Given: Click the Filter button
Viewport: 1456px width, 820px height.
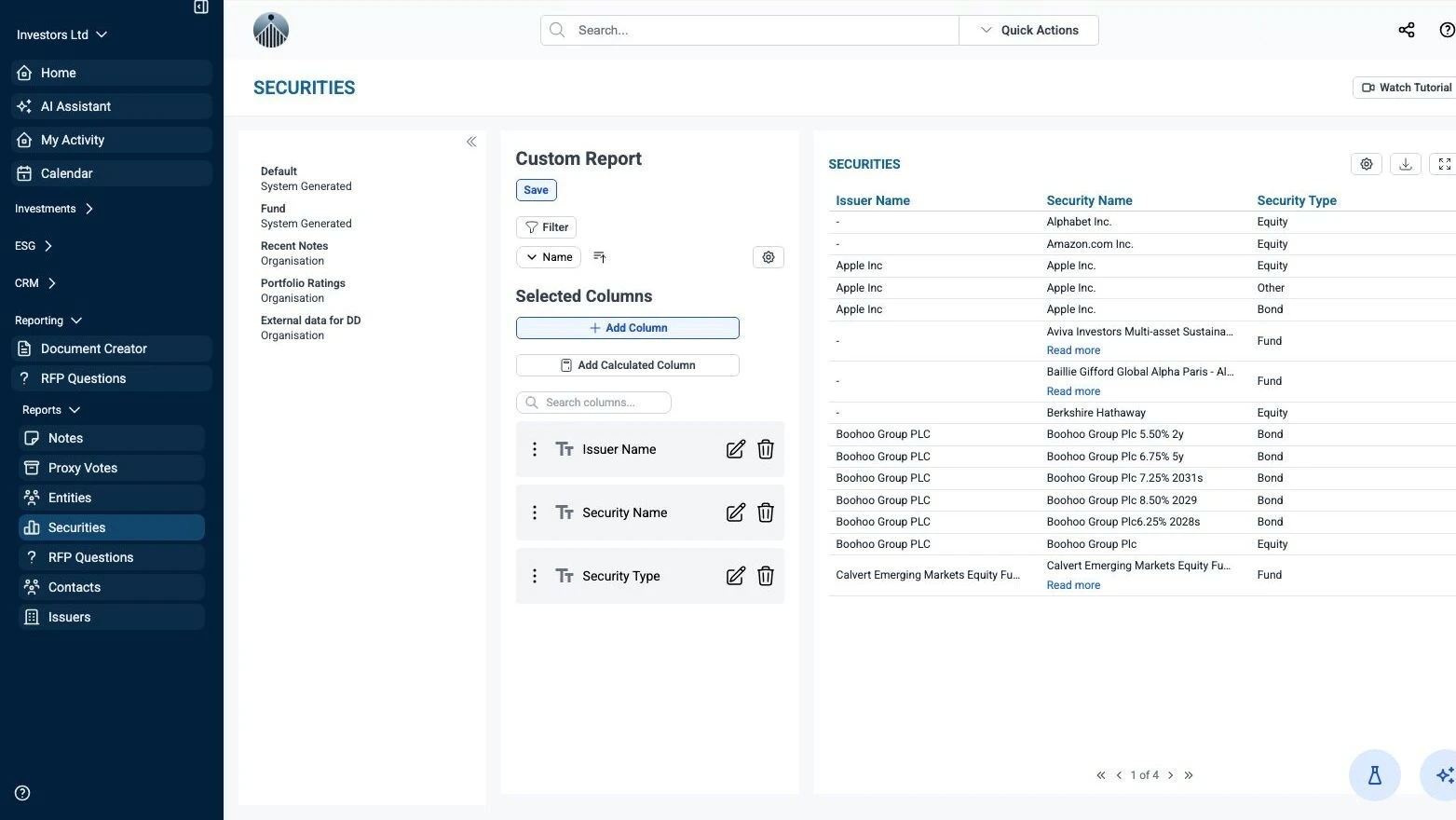Looking at the screenshot, I should tap(547, 227).
